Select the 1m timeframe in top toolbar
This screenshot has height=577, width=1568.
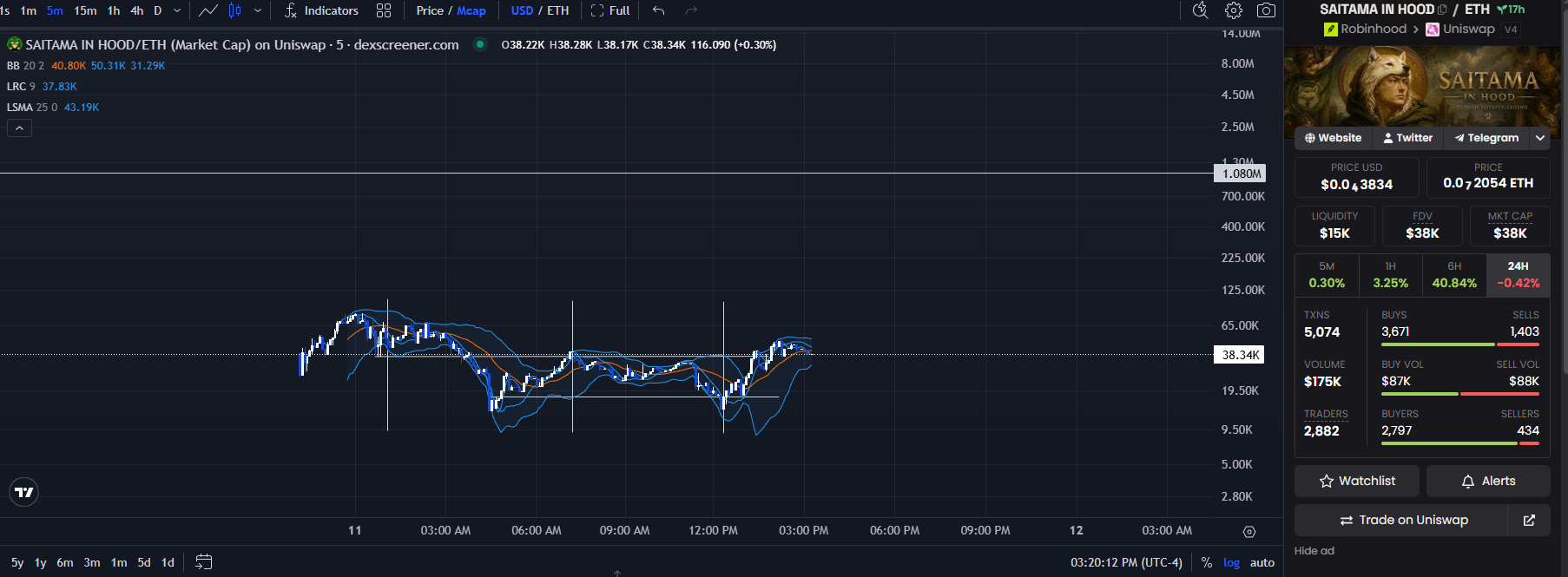tap(29, 10)
